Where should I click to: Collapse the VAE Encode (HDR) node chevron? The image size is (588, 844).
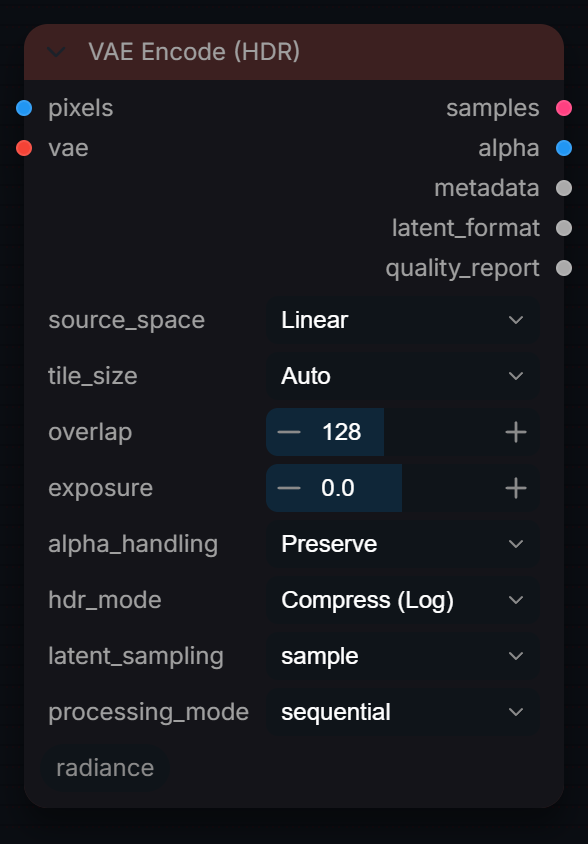point(57,52)
